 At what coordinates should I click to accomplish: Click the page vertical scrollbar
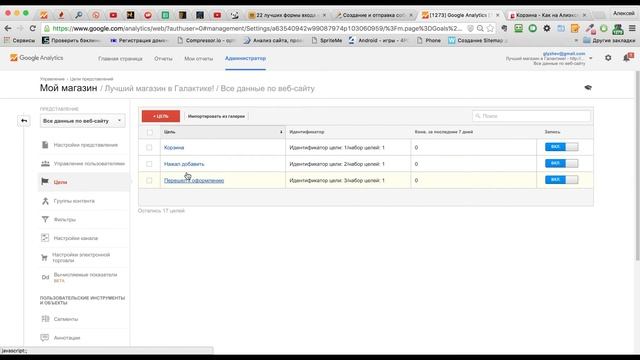tap(637, 165)
